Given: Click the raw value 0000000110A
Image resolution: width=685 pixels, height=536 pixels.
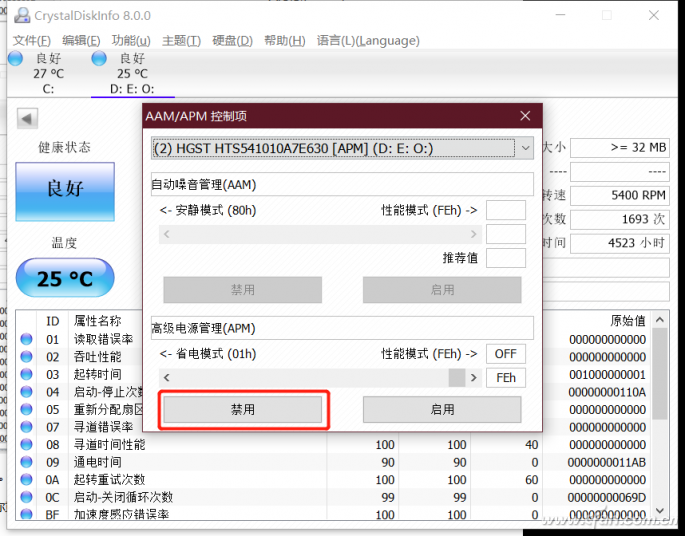Looking at the screenshot, I should pyautogui.click(x=607, y=392).
